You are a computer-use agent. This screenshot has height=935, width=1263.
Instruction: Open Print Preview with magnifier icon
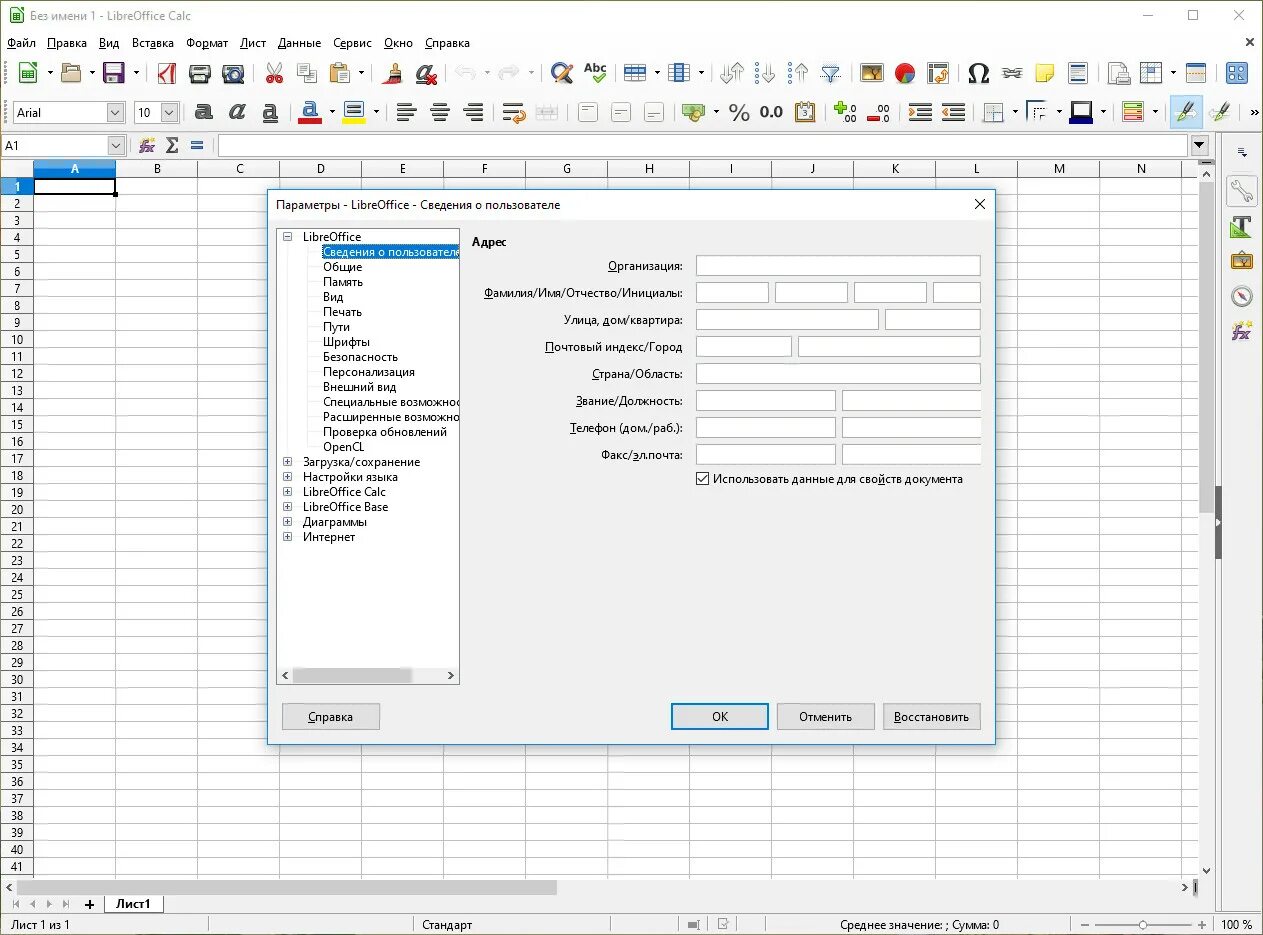pos(233,73)
